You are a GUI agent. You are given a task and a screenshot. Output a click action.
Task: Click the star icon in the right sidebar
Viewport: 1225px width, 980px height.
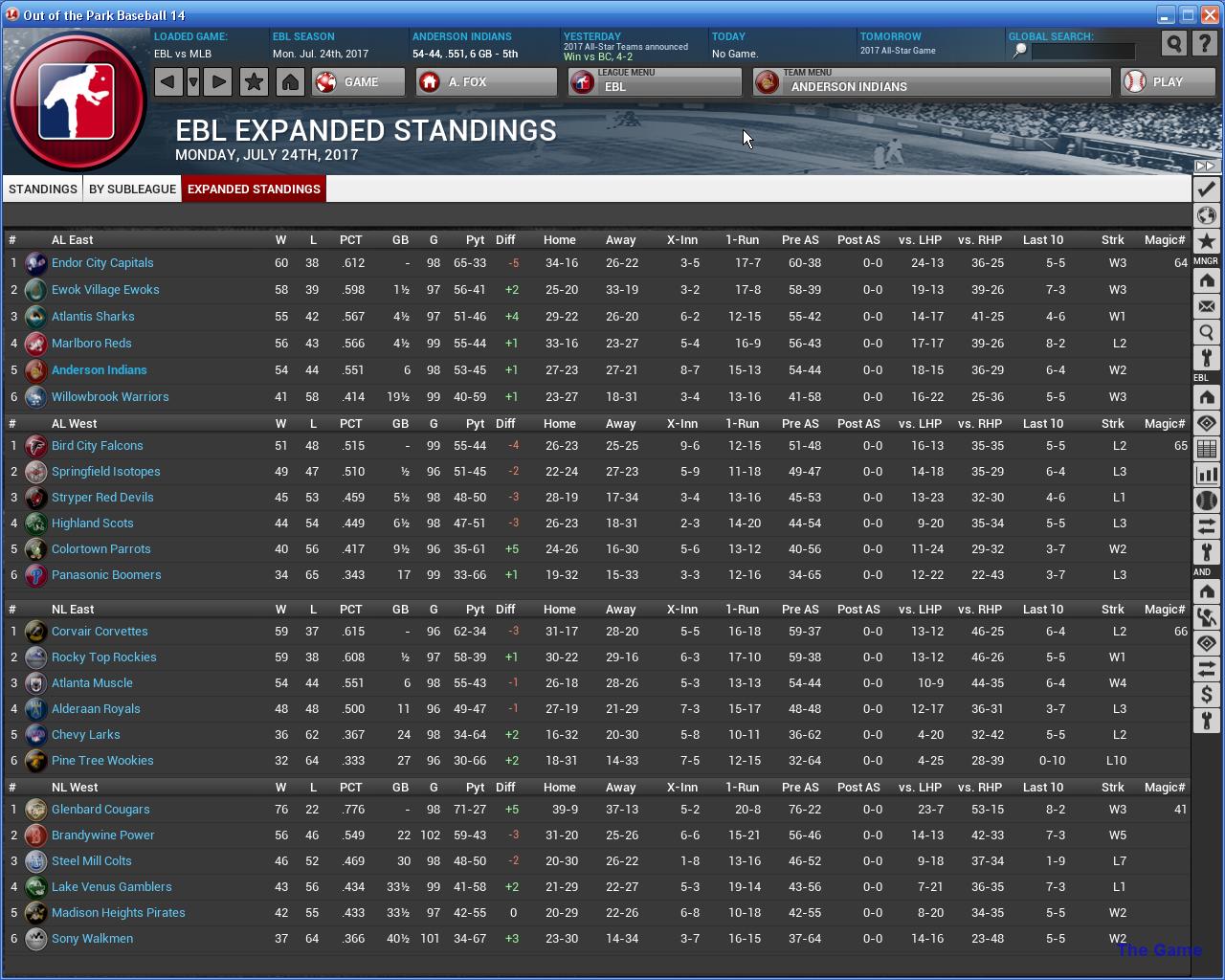[x=1206, y=241]
